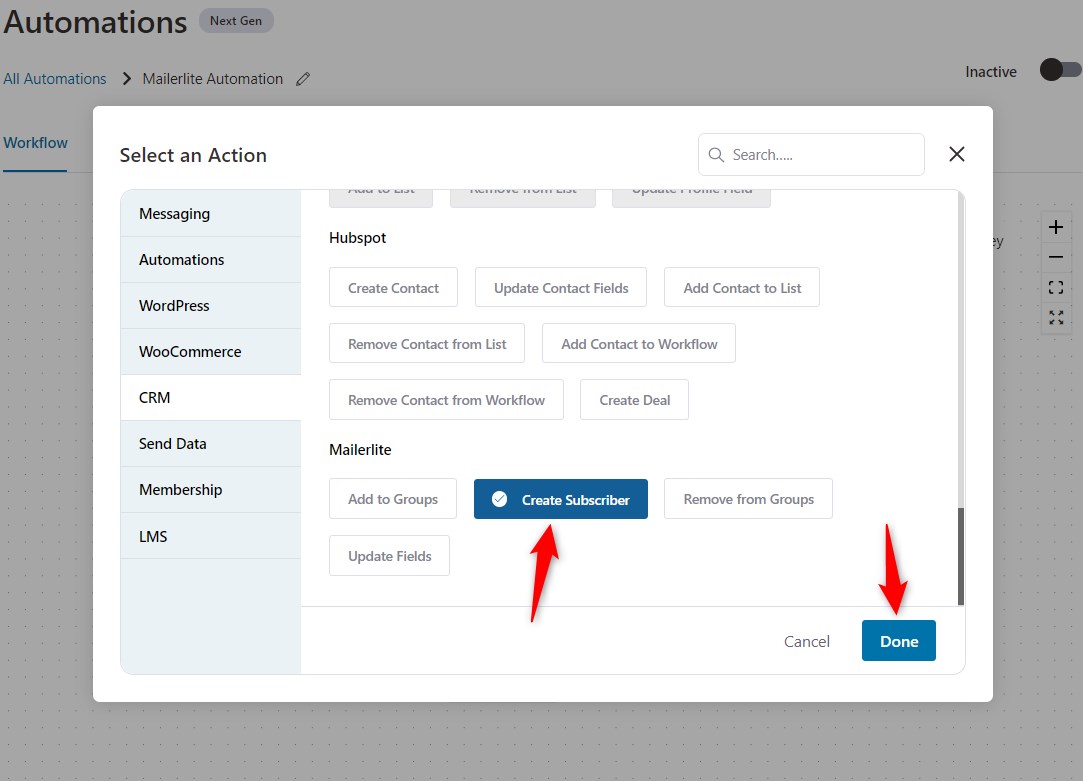Screen dimensions: 1083x781
Task: Click the actions list scrollbar thumb
Action: (x=960, y=557)
